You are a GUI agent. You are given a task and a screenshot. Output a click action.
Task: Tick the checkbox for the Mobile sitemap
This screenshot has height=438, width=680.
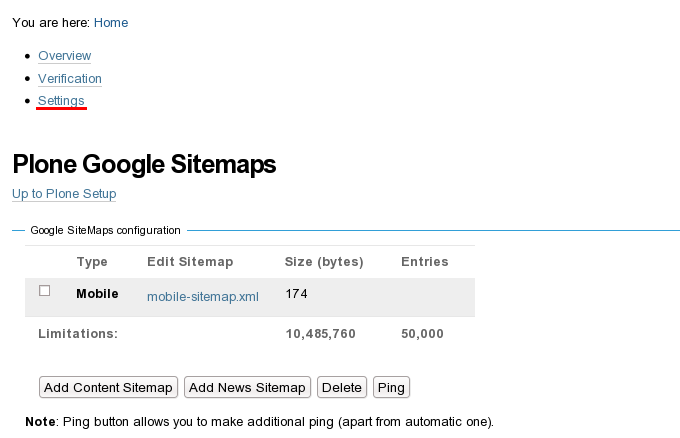pos(45,291)
